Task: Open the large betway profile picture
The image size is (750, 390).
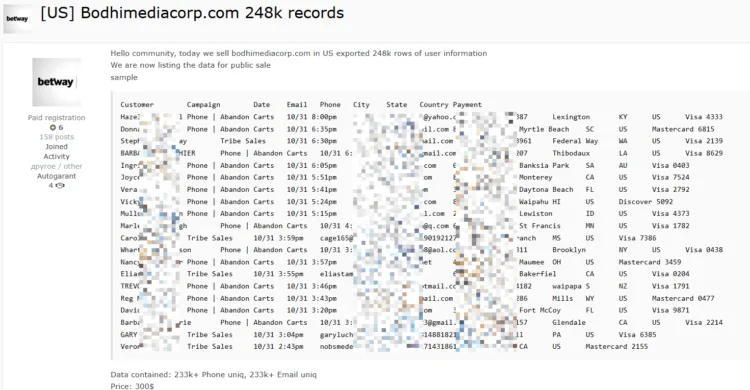Action: coord(56,82)
